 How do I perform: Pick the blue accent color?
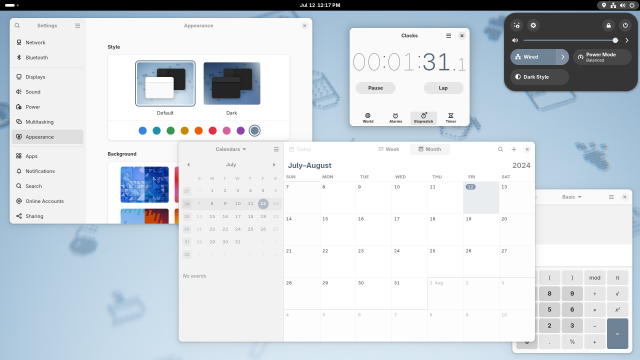[142, 131]
